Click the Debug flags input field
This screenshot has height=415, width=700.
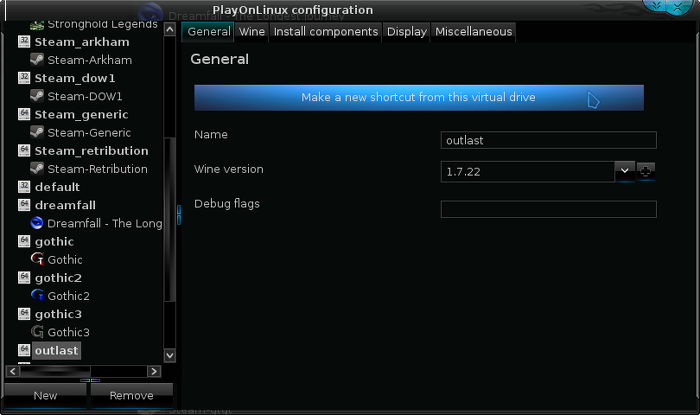[548, 209]
